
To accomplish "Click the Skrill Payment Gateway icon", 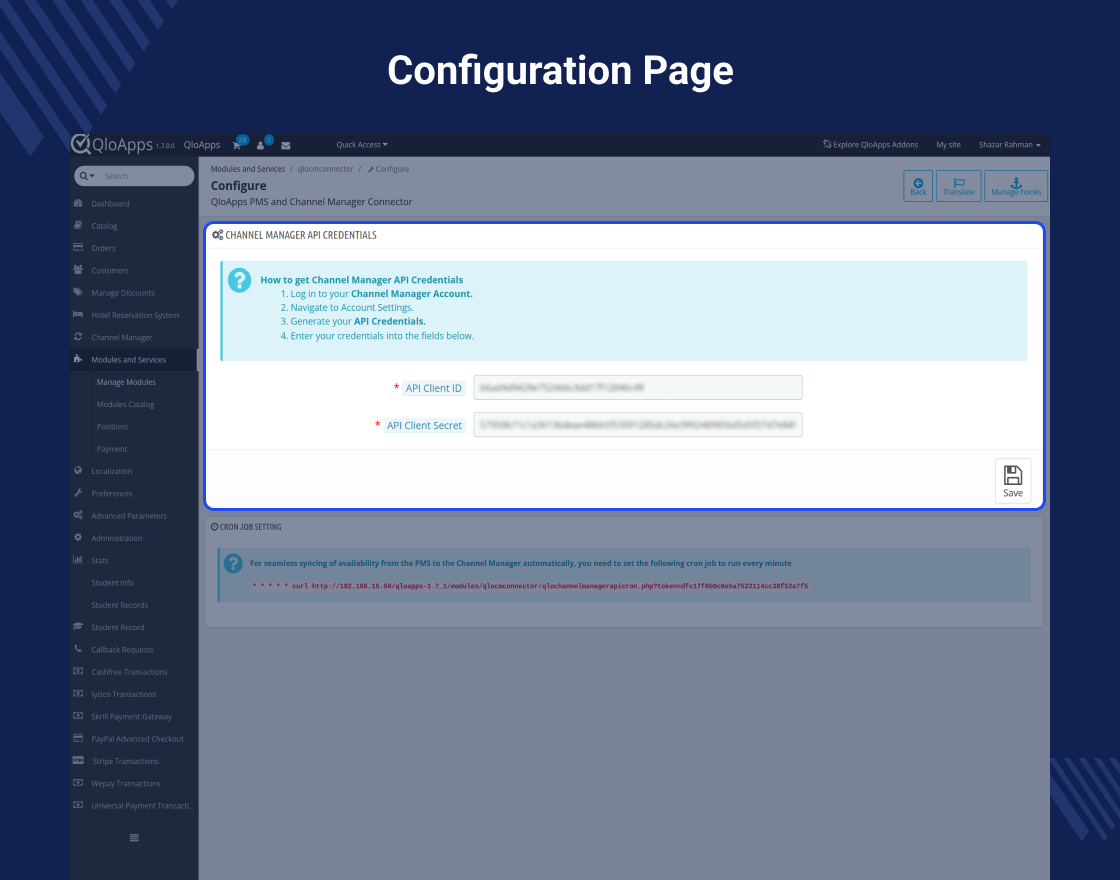I will point(78,716).
